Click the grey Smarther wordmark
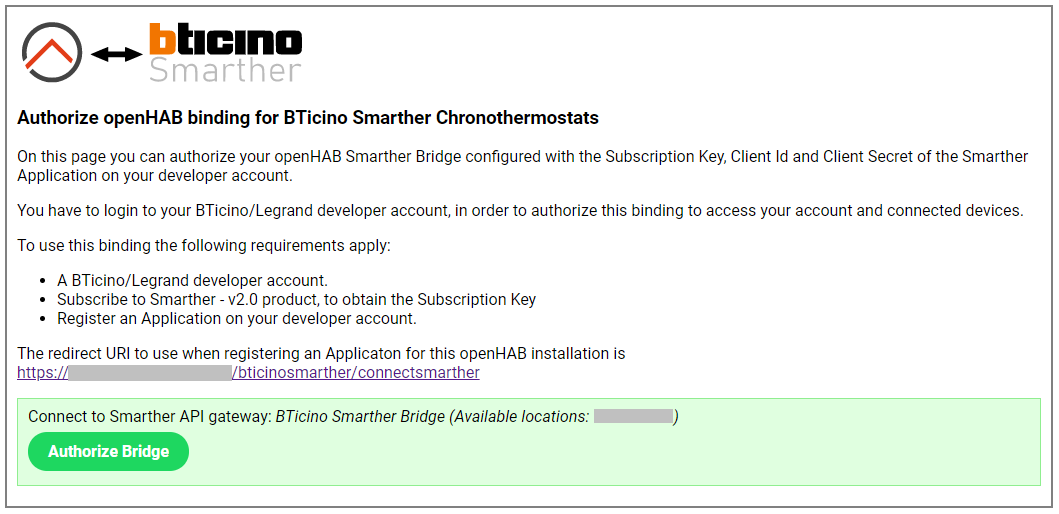 pyautogui.click(x=224, y=70)
